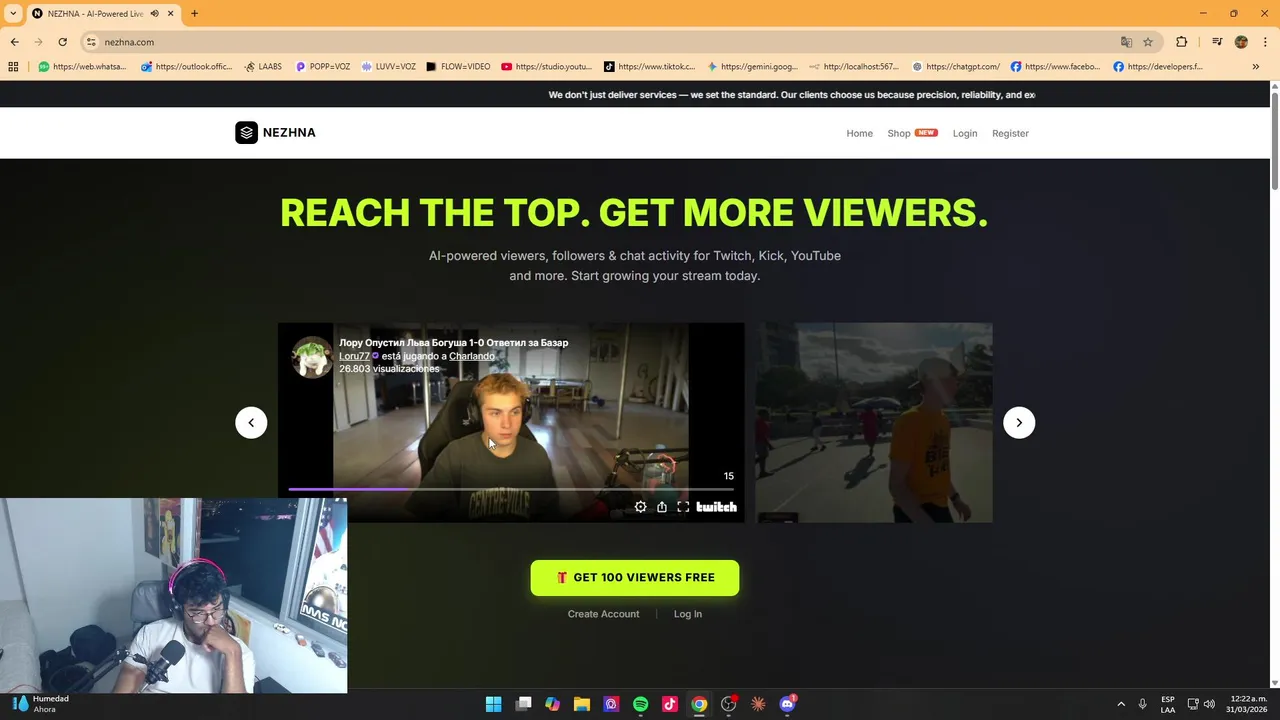Open Discord from the taskbar

tap(787, 704)
